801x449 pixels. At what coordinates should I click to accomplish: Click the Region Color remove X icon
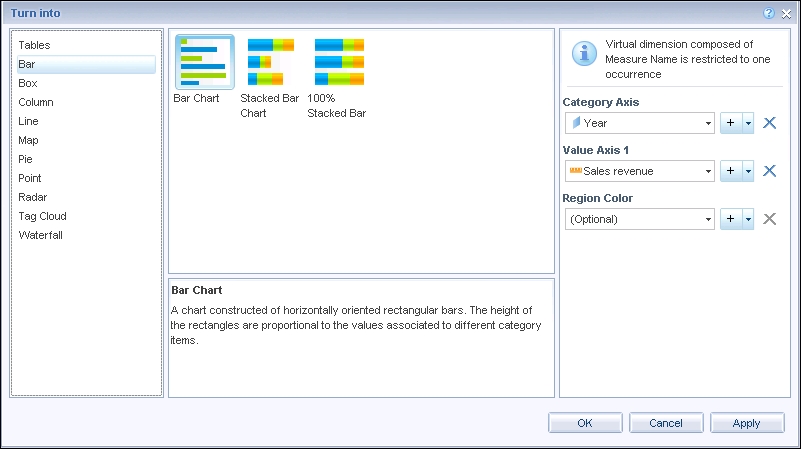click(770, 219)
